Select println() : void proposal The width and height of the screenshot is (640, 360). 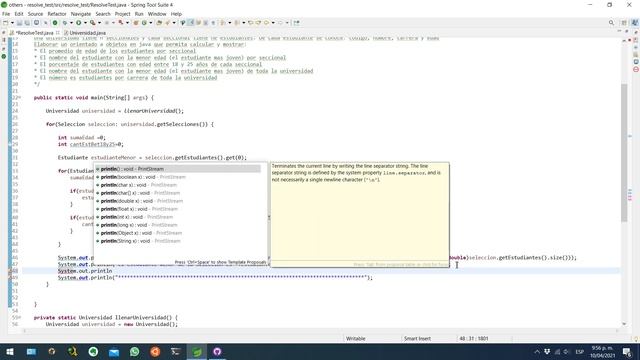click(x=178, y=169)
